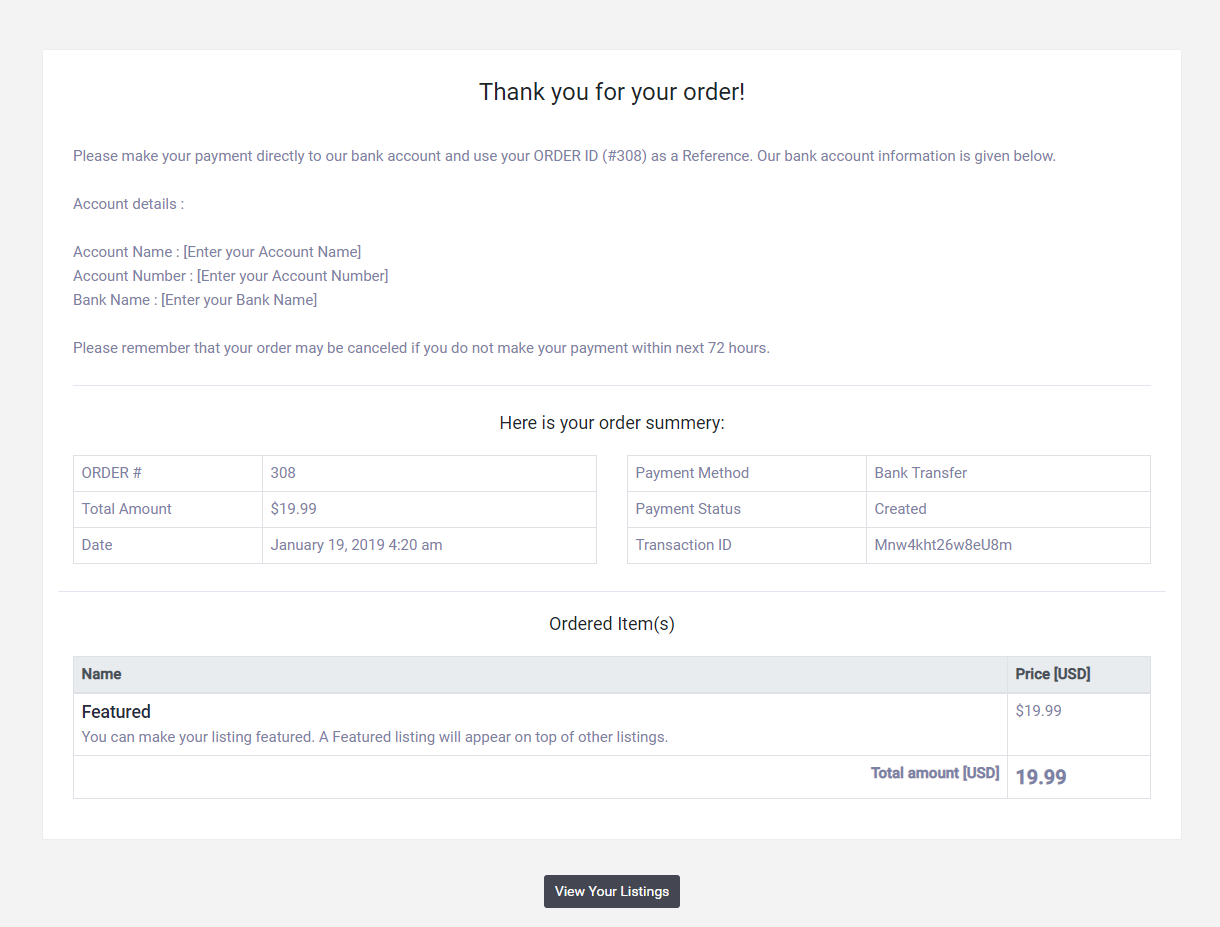Click the Total amount [USD] label

coord(934,773)
